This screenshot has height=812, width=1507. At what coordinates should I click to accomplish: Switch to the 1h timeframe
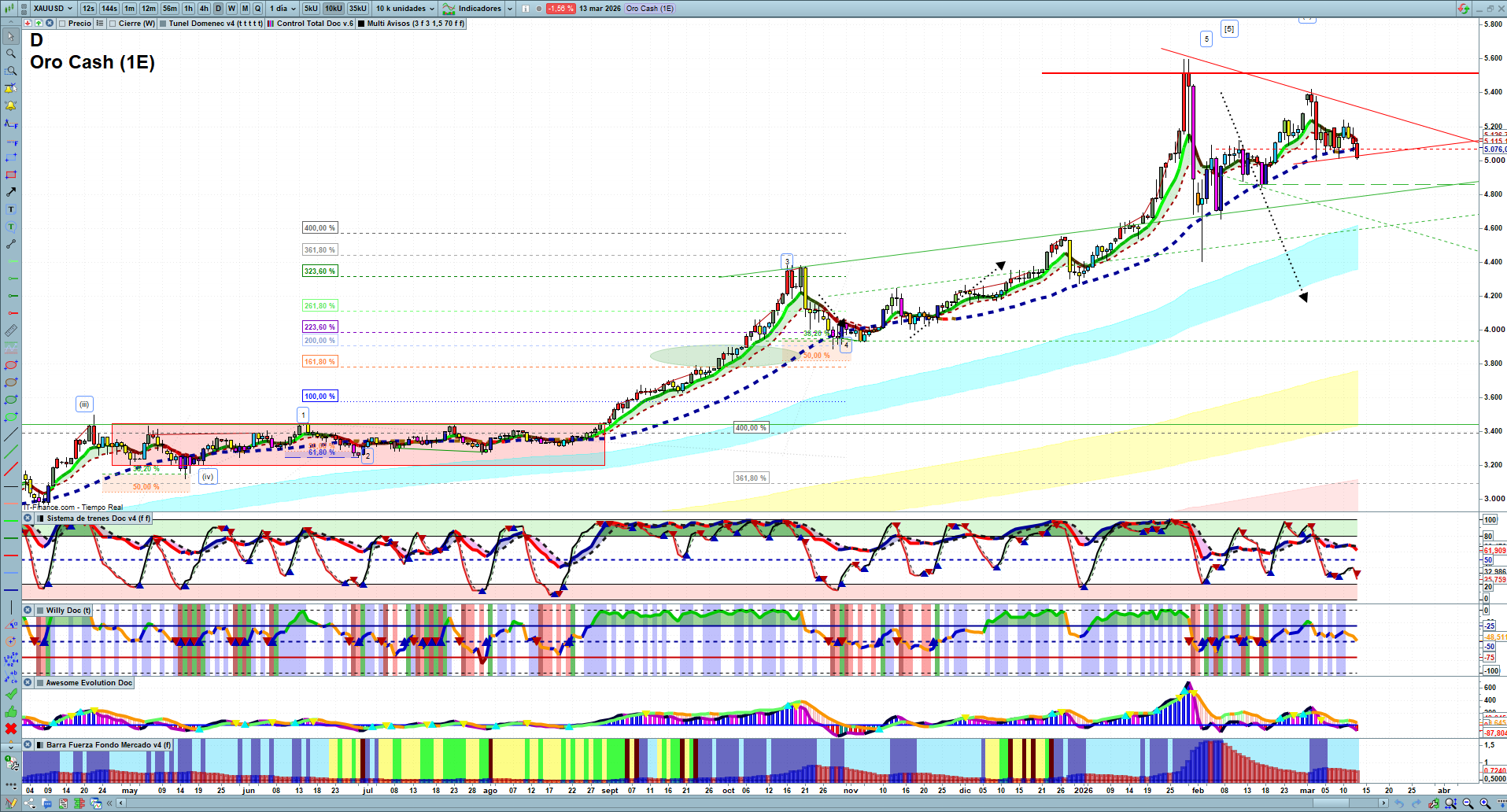[x=189, y=9]
